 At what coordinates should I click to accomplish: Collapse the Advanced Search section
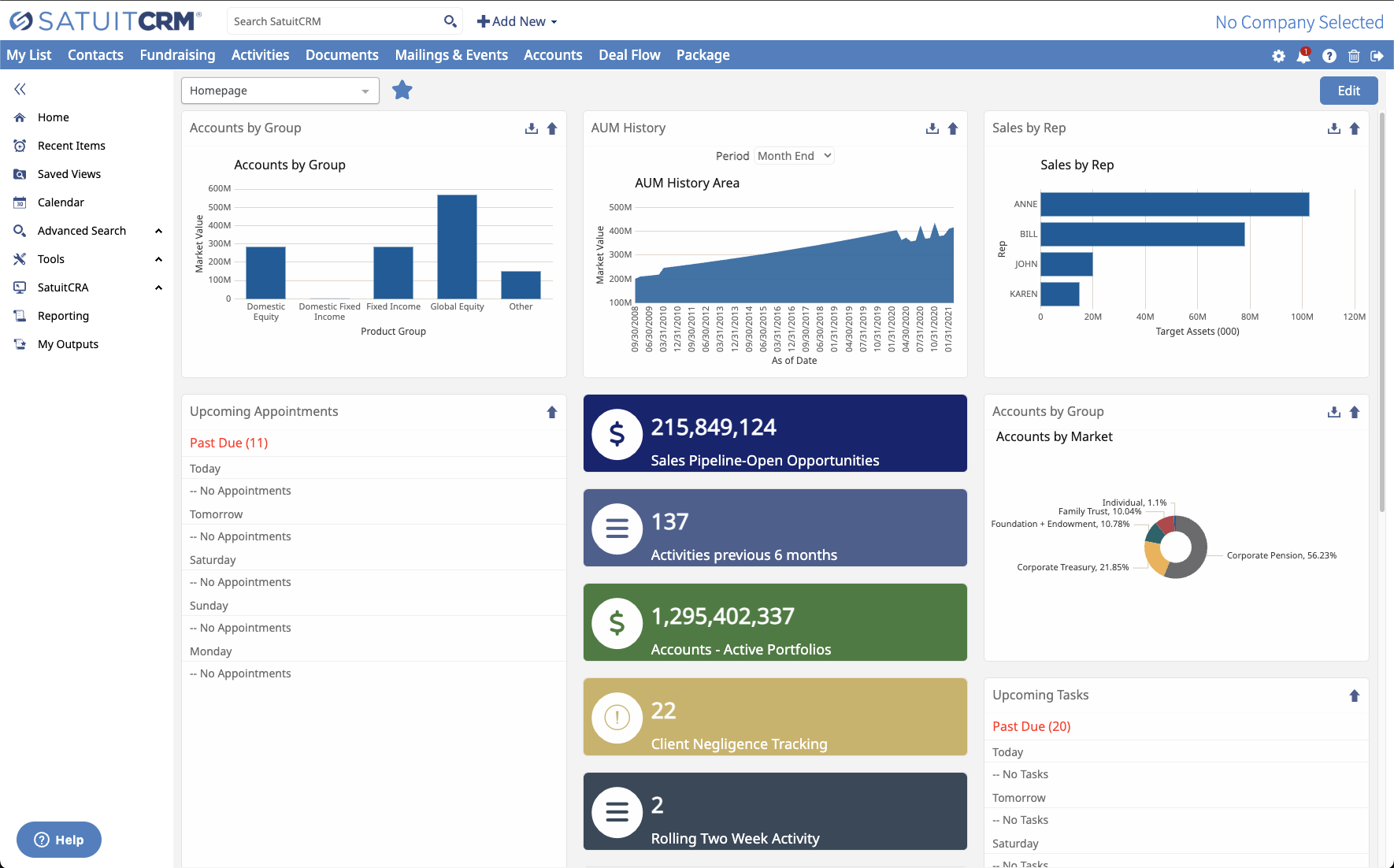coord(158,230)
